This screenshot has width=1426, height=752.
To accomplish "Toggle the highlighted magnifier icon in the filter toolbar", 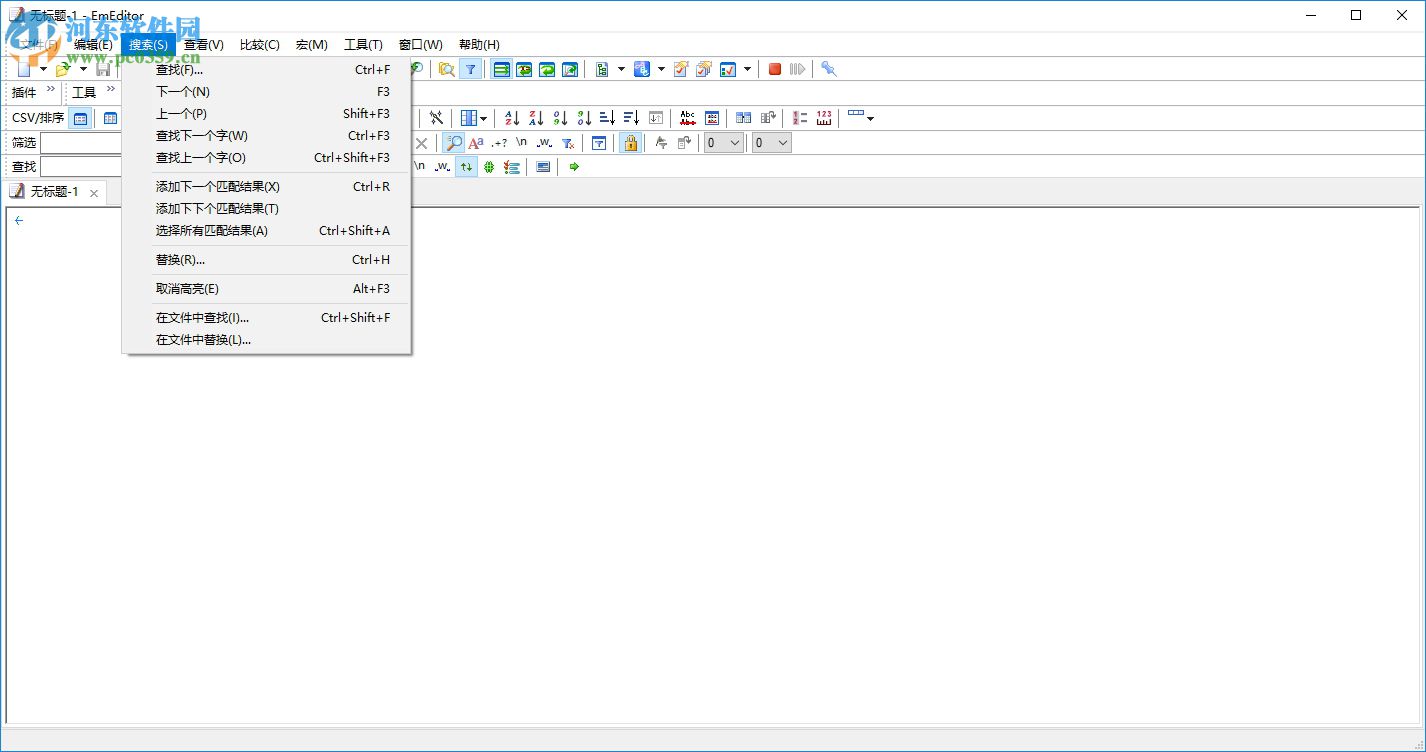I will [x=454, y=143].
